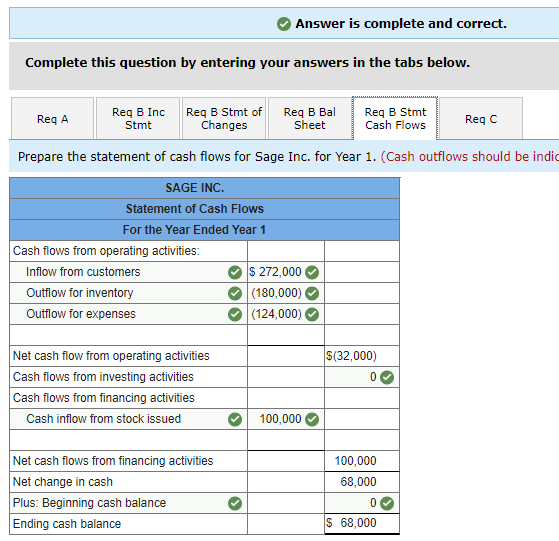This screenshot has height=541, width=559.
Task: Click the Inflow from customers amount field
Action: (x=286, y=272)
